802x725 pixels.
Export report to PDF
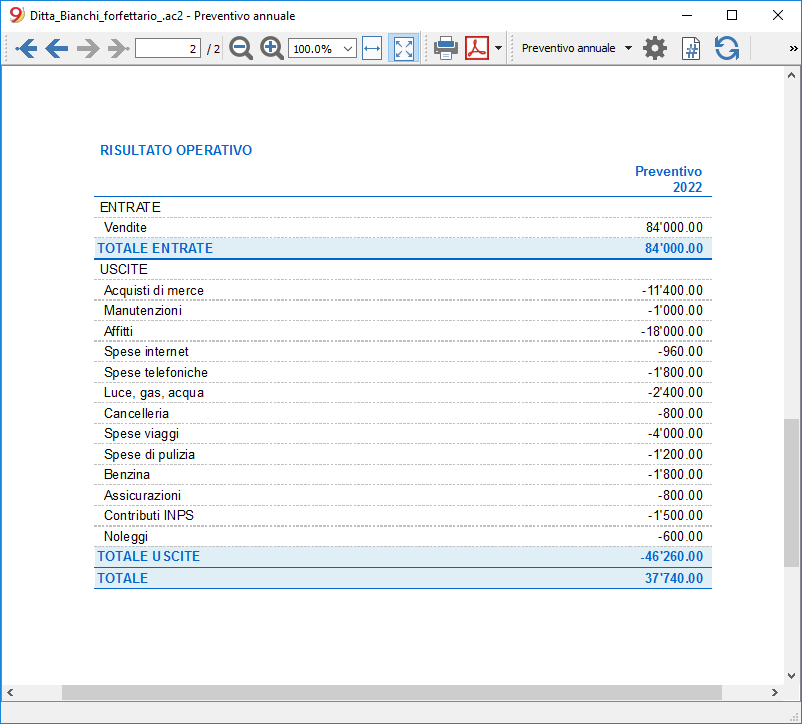coord(477,49)
